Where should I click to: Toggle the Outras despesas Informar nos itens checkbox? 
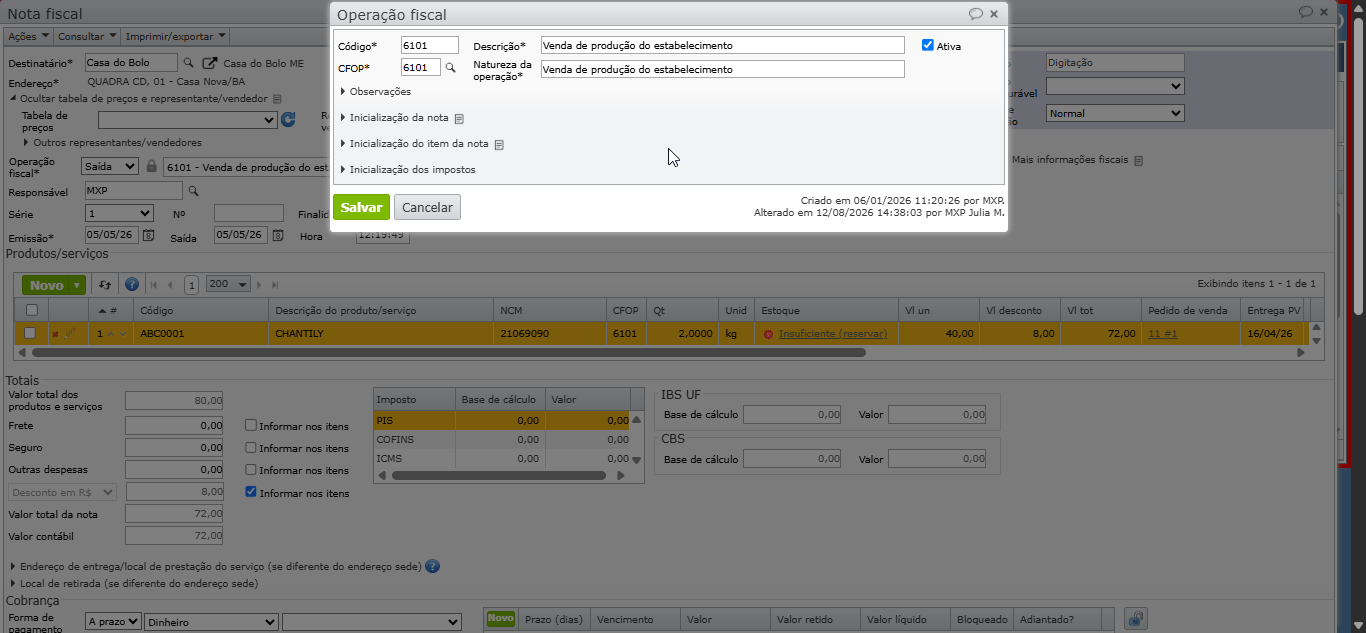point(251,470)
